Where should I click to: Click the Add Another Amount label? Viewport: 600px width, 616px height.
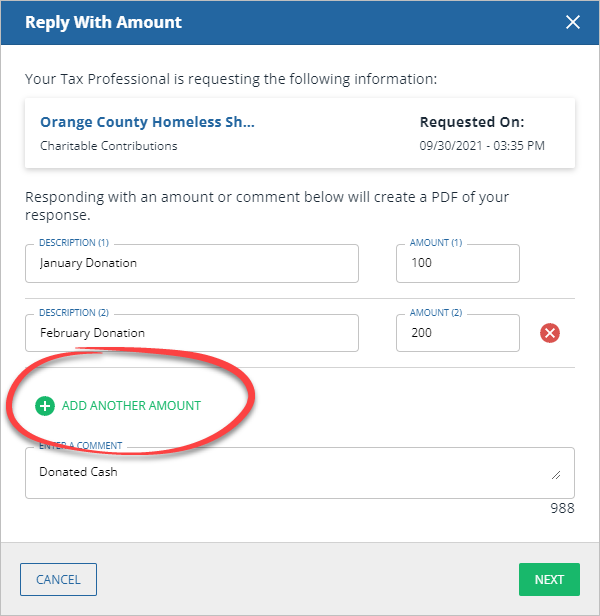131,406
